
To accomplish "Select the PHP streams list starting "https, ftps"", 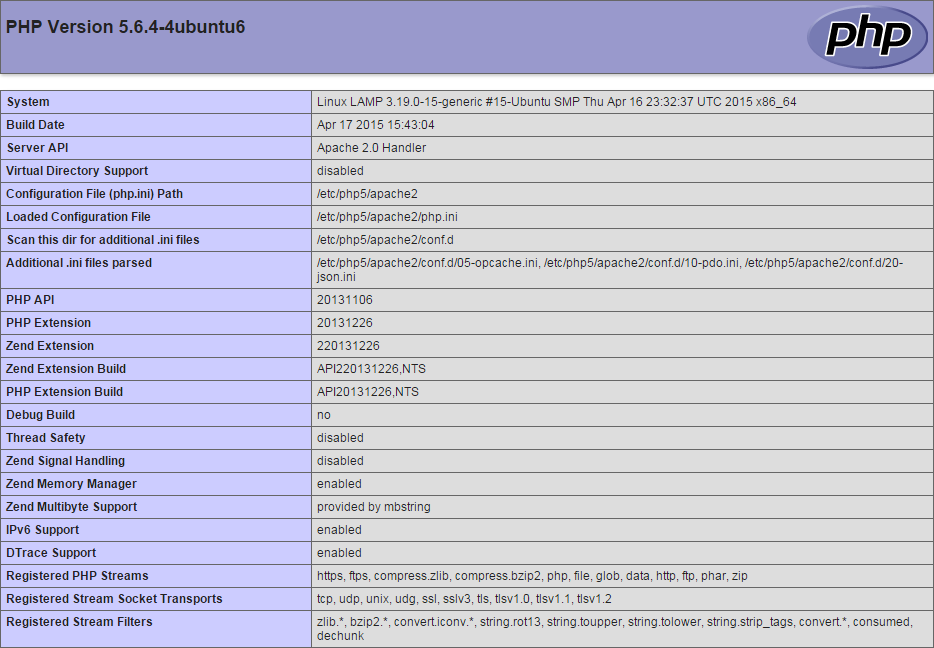I will (532, 577).
